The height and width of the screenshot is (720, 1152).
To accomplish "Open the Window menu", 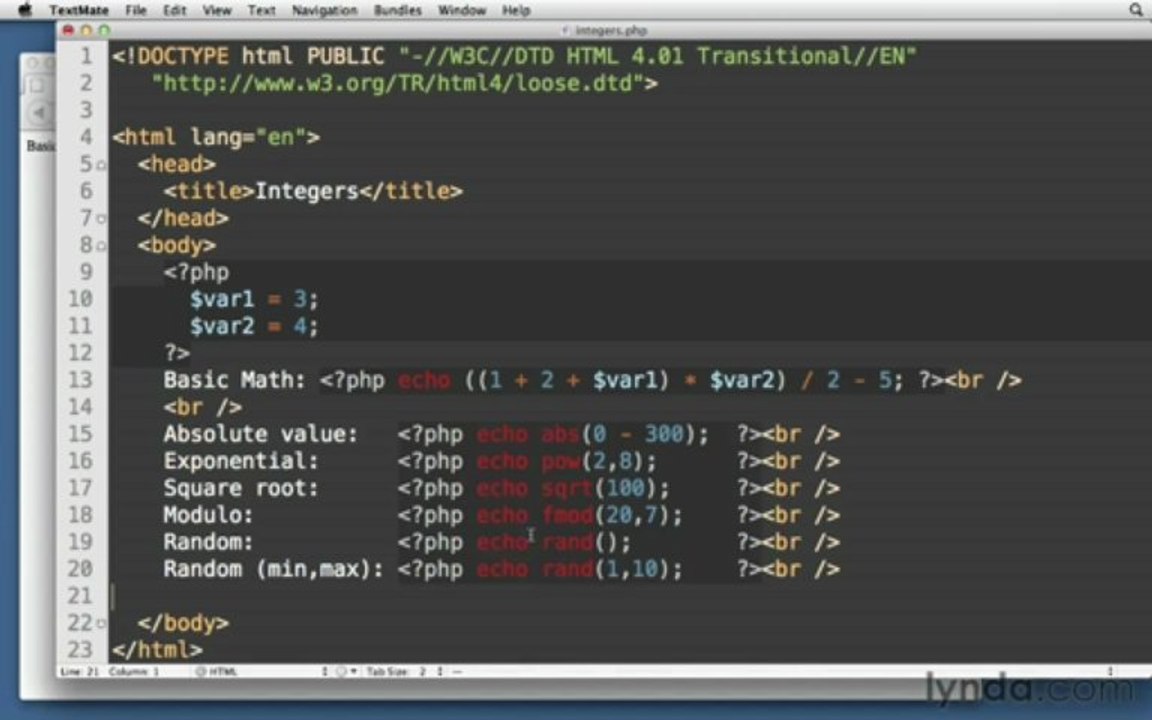I will point(462,10).
